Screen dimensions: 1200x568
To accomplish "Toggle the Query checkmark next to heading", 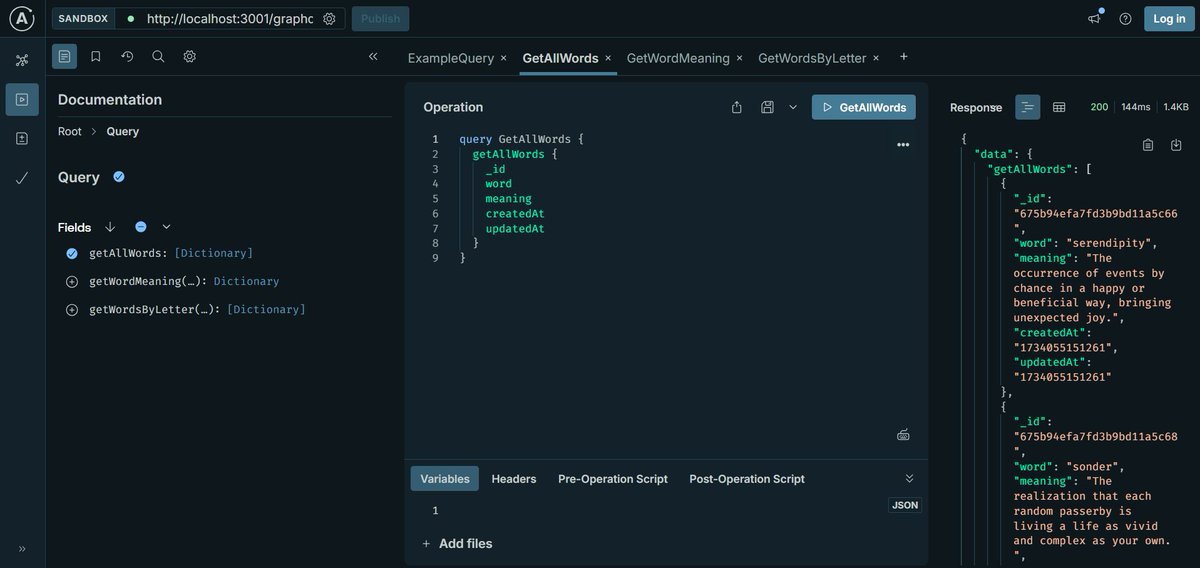I will 119,177.
